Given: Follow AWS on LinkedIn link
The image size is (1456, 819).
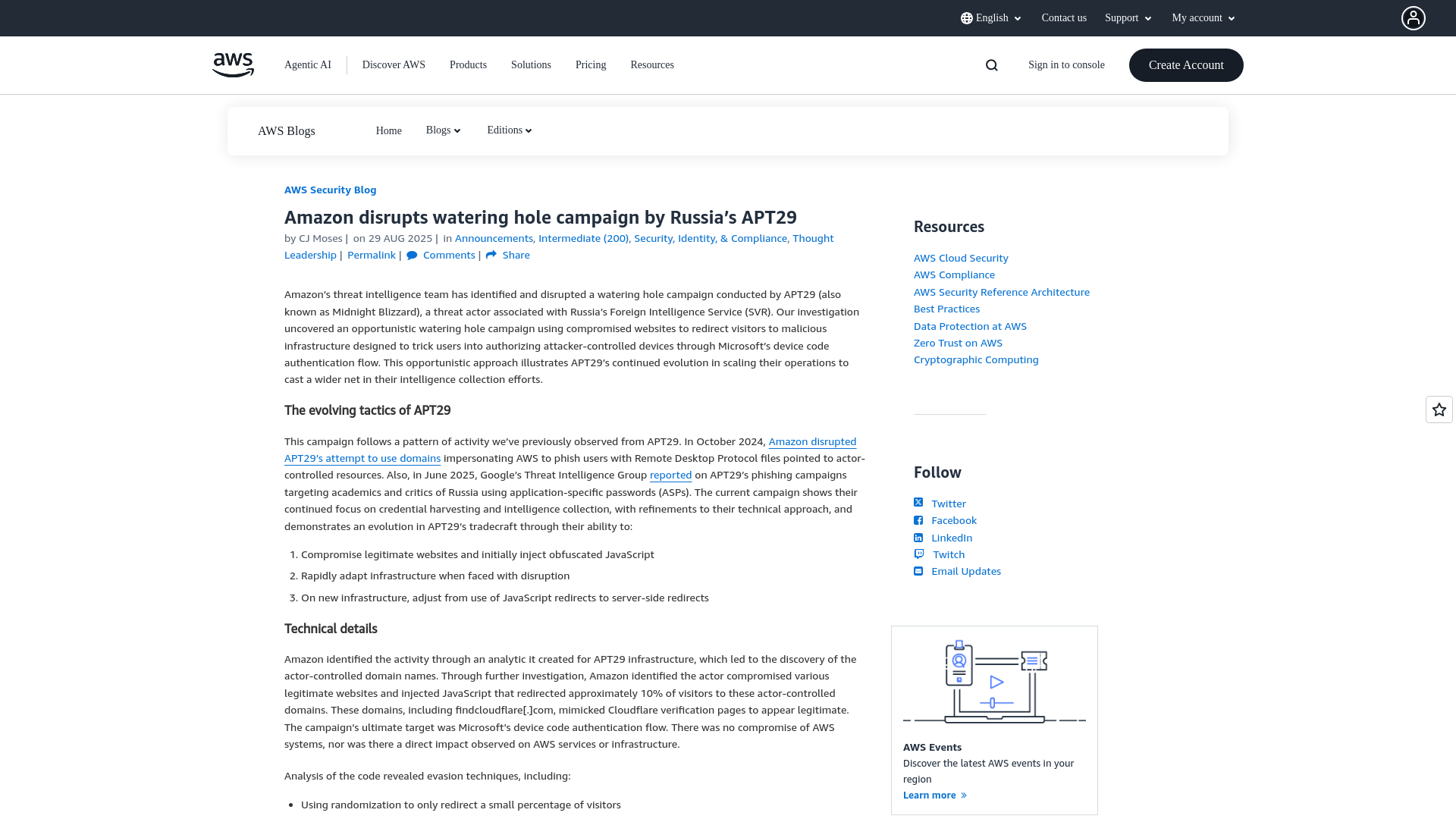Looking at the screenshot, I should point(952,538).
